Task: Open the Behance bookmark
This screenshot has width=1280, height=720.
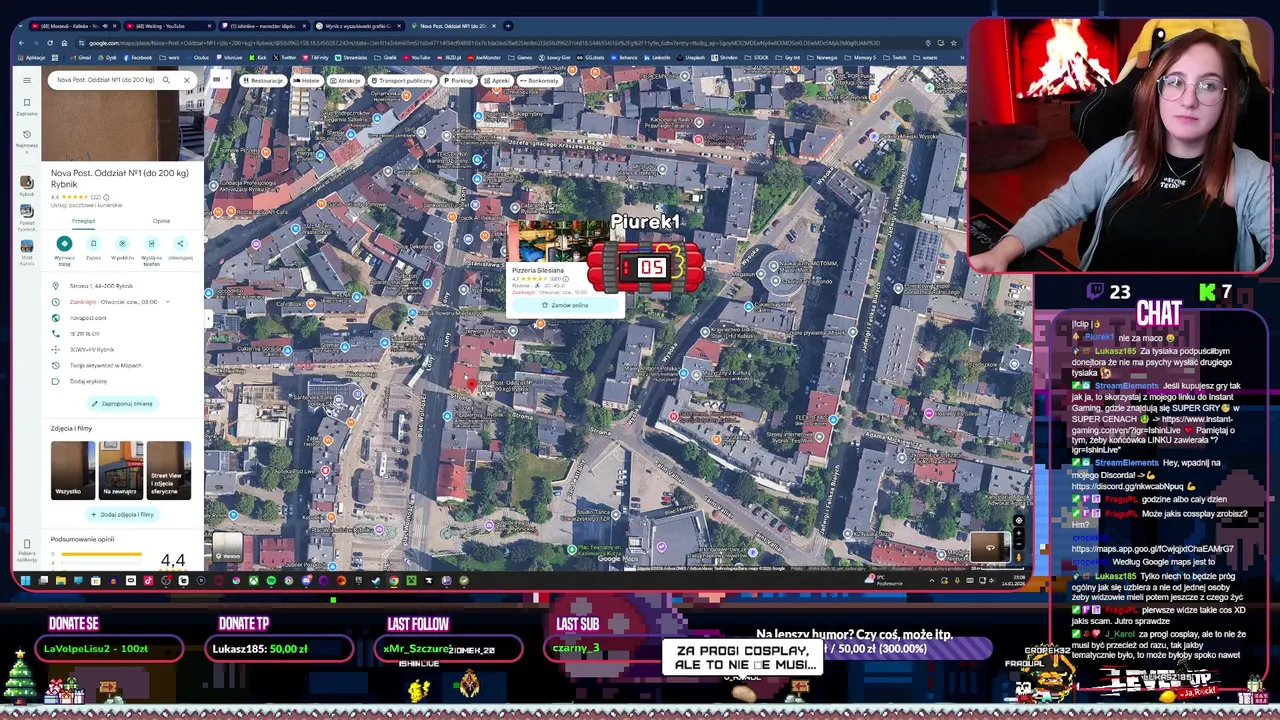Action: coord(625,57)
